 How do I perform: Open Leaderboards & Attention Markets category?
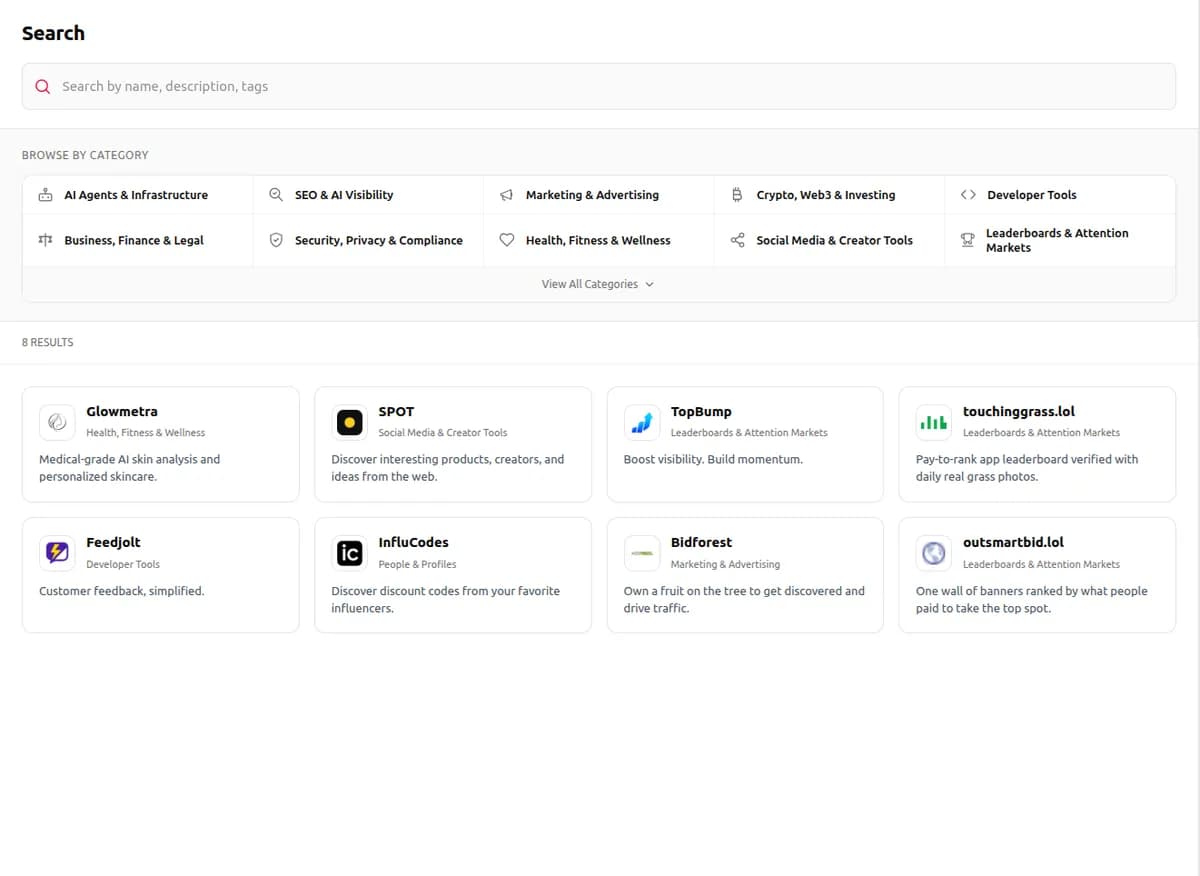[1060, 240]
